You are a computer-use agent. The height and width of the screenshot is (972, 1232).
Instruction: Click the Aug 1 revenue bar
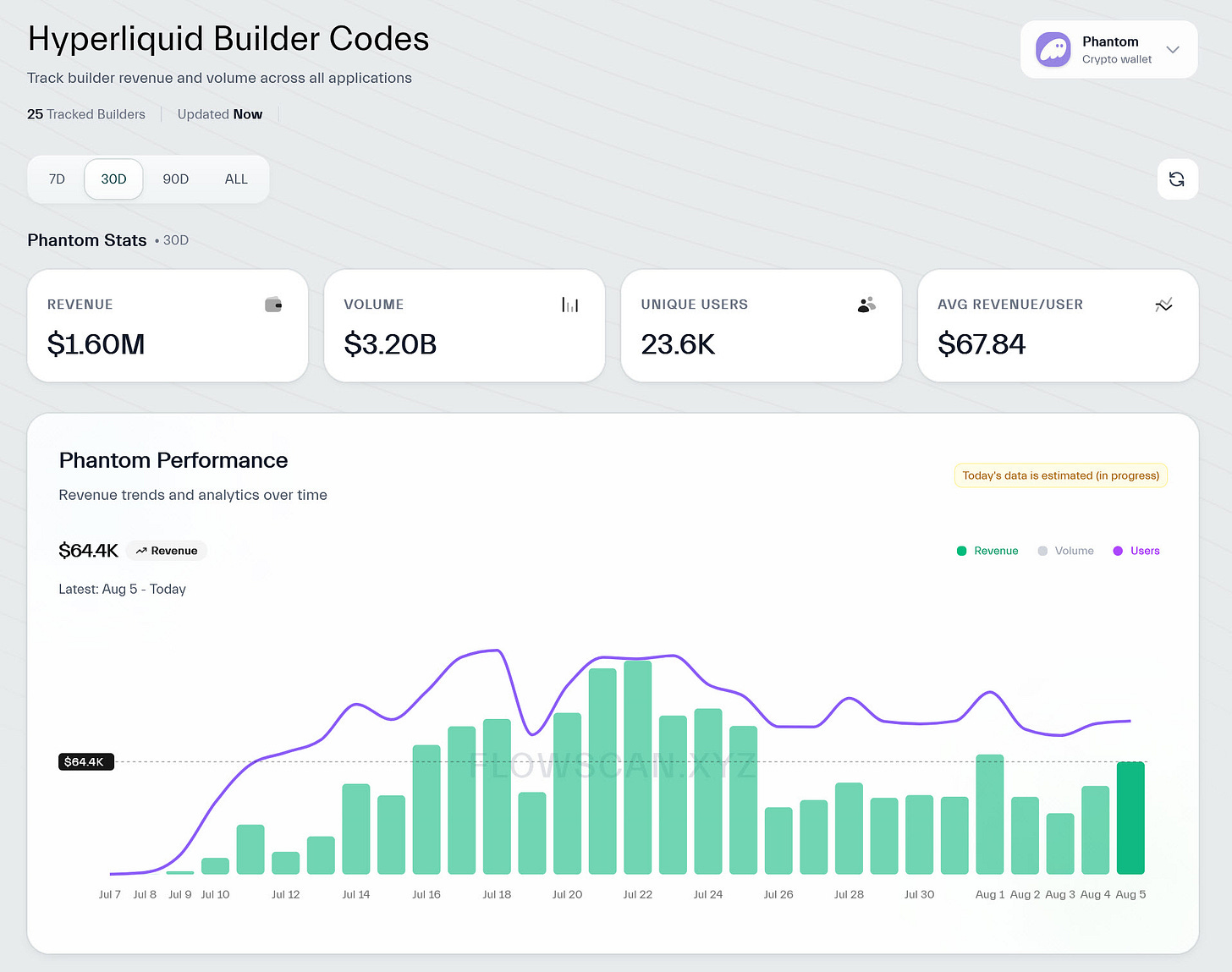pyautogui.click(x=990, y=814)
